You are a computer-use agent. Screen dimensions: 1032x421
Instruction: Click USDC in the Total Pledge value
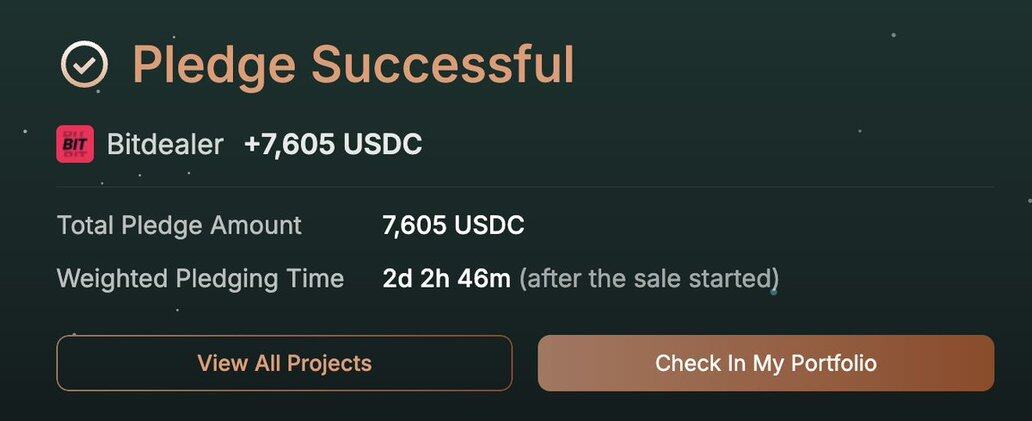pyautogui.click(x=489, y=225)
